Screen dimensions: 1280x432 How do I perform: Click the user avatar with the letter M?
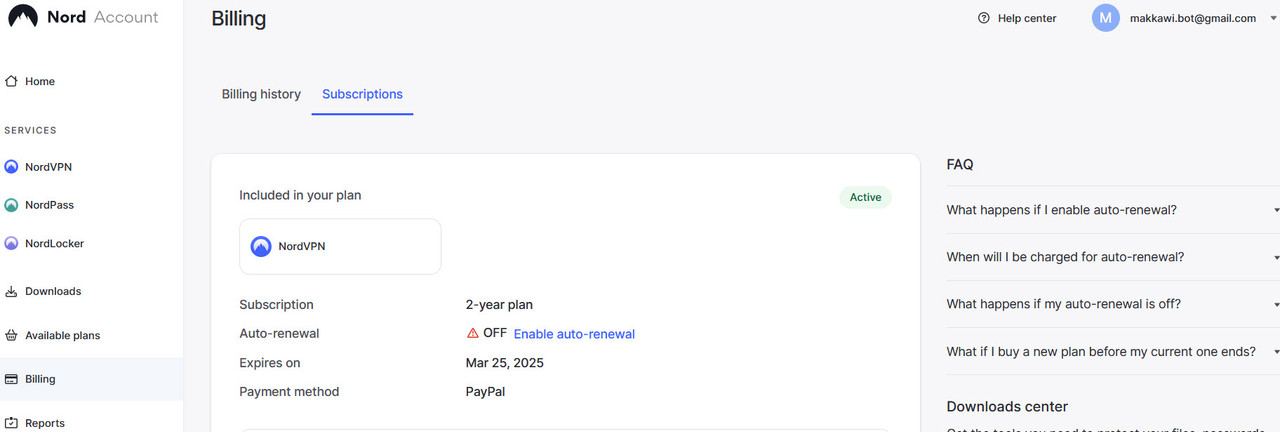coord(1106,18)
